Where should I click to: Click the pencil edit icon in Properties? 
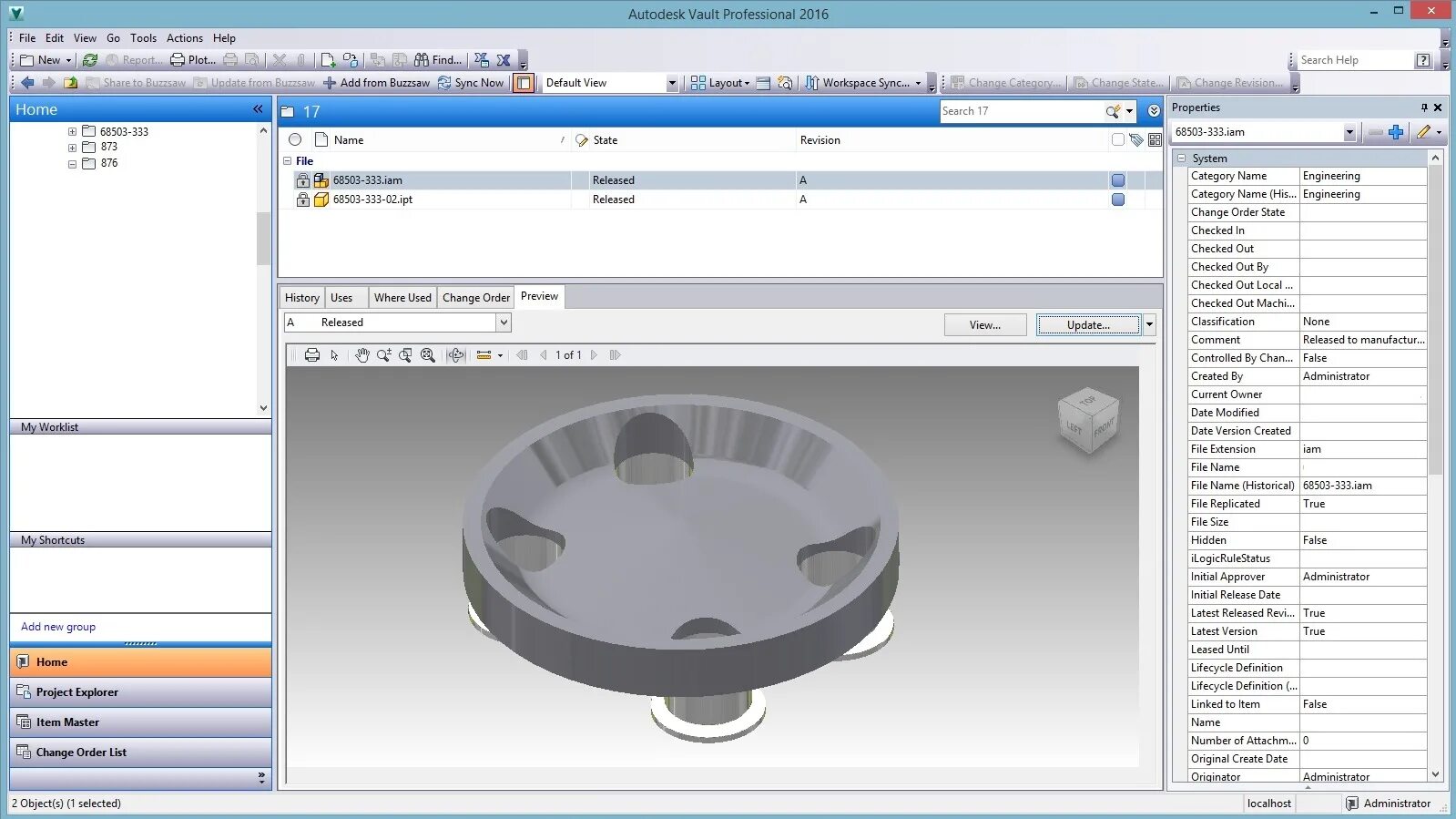tap(1423, 132)
